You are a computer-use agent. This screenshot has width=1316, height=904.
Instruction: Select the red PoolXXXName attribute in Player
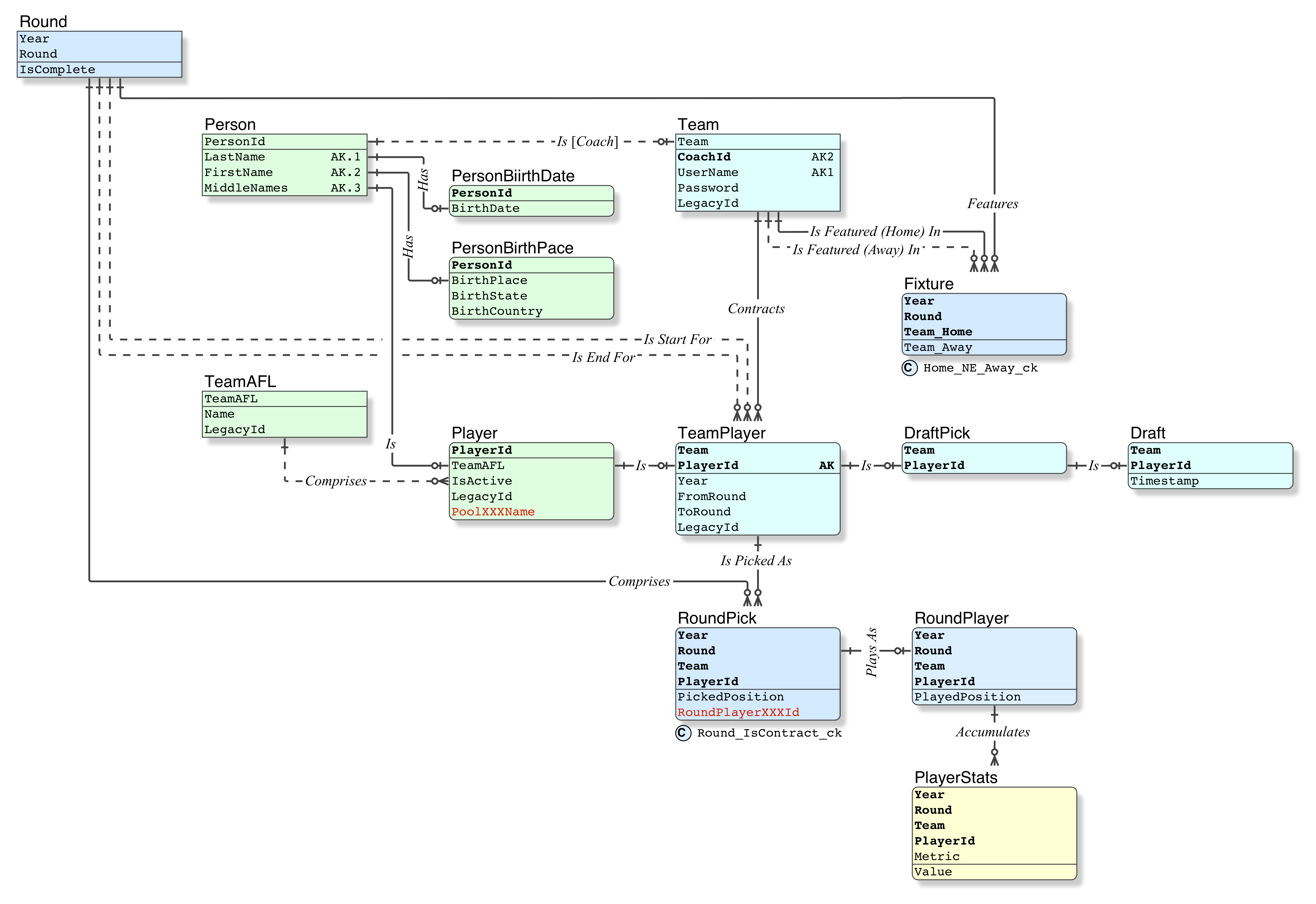493,511
